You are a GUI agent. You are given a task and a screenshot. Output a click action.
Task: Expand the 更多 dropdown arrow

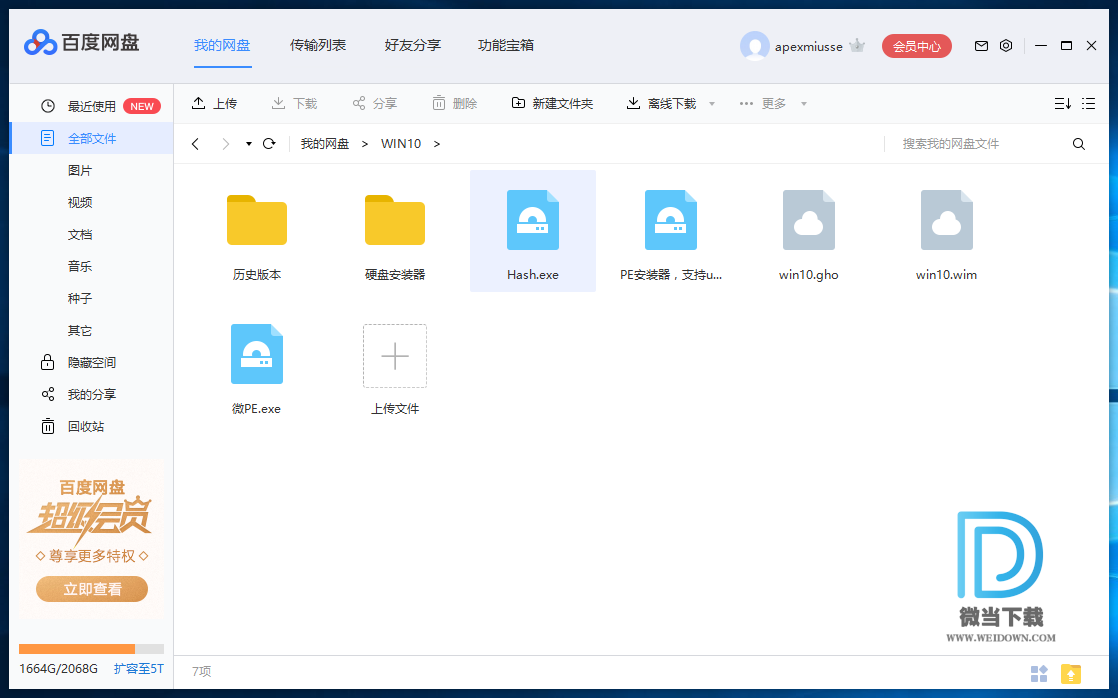pyautogui.click(x=804, y=104)
